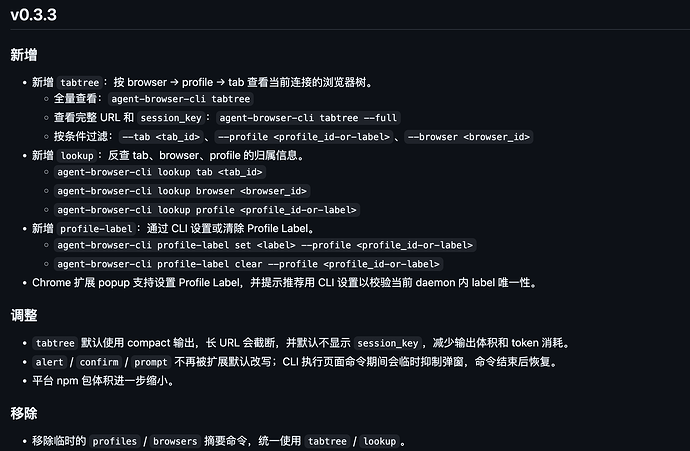690x451 pixels.
Task: Click the tabtree code tag in first bullet
Action: point(80,82)
